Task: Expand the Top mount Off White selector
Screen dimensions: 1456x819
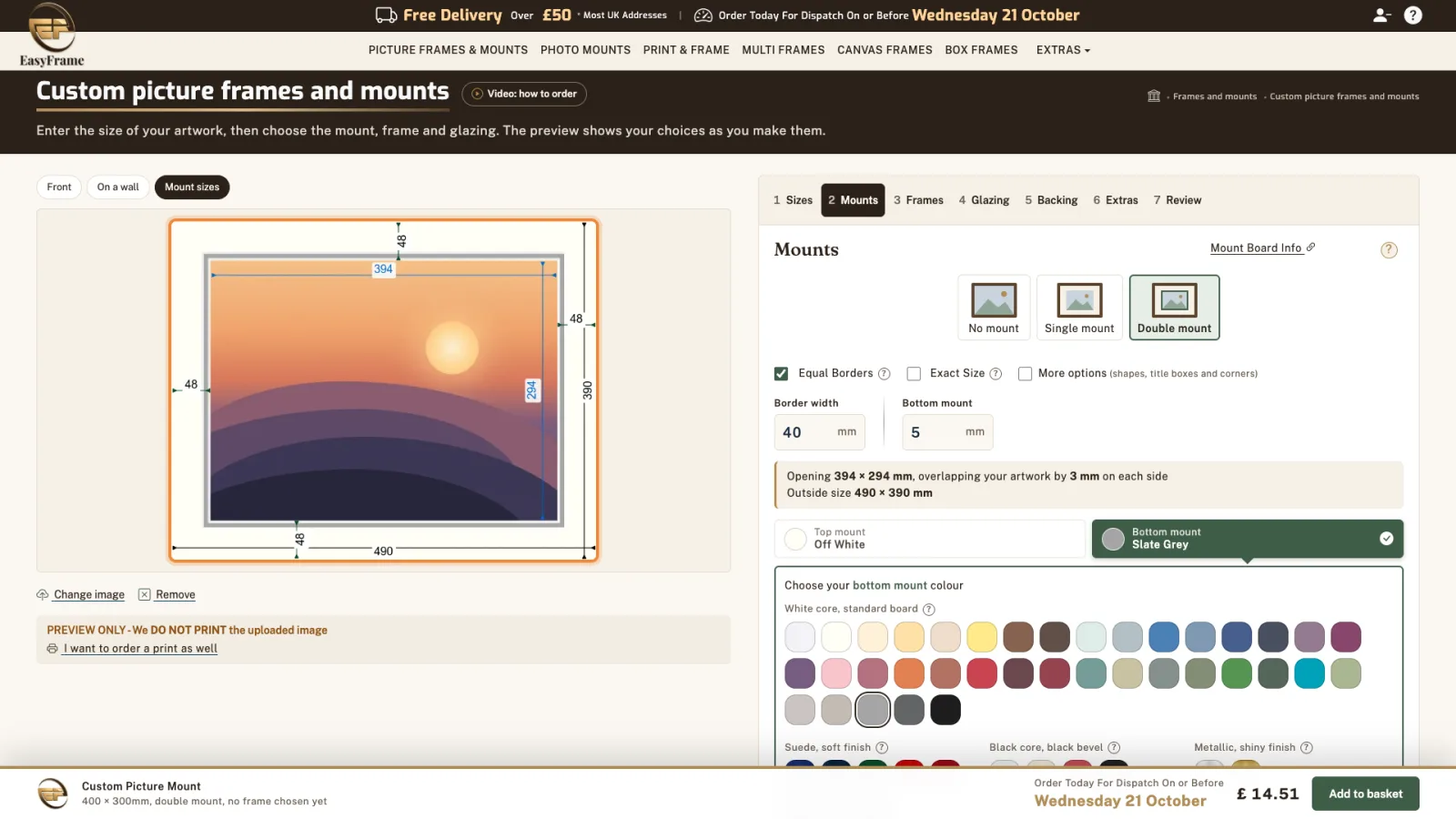Action: 930,539
